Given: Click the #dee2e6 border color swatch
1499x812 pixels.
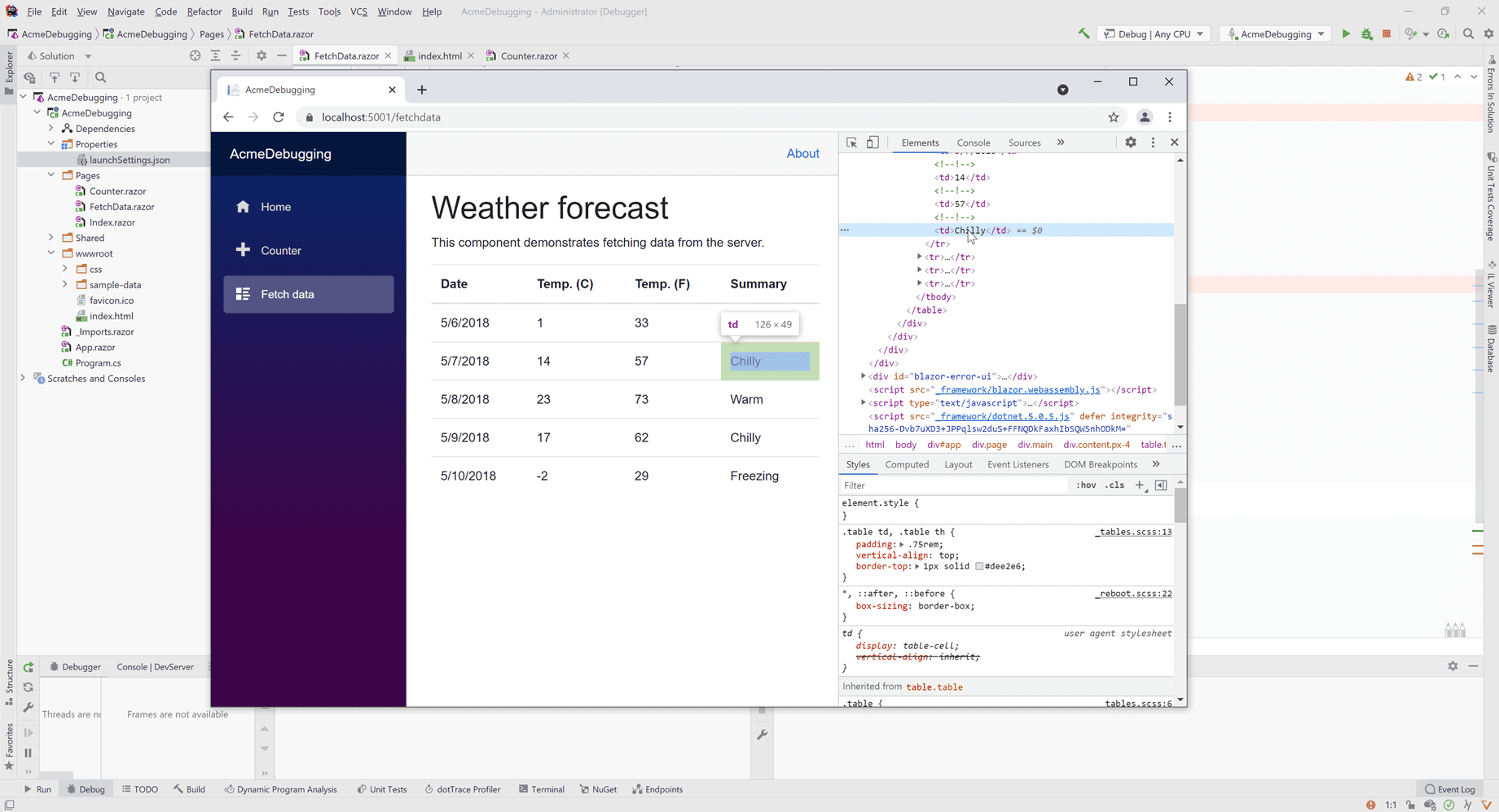Looking at the screenshot, I should coord(979,566).
